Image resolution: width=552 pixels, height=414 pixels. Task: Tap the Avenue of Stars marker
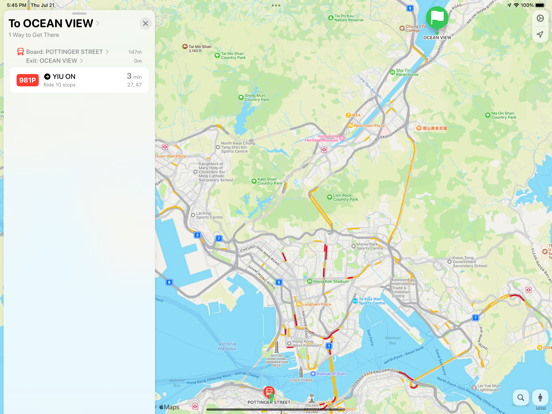pyautogui.click(x=313, y=374)
